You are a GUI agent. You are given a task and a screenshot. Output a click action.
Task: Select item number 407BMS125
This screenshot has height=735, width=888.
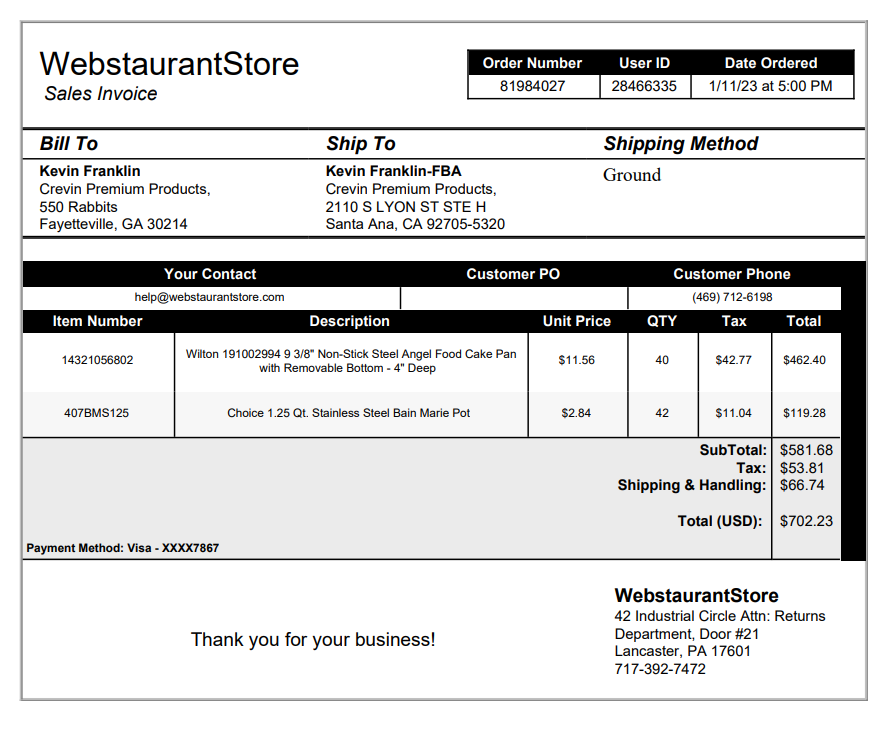(96, 413)
